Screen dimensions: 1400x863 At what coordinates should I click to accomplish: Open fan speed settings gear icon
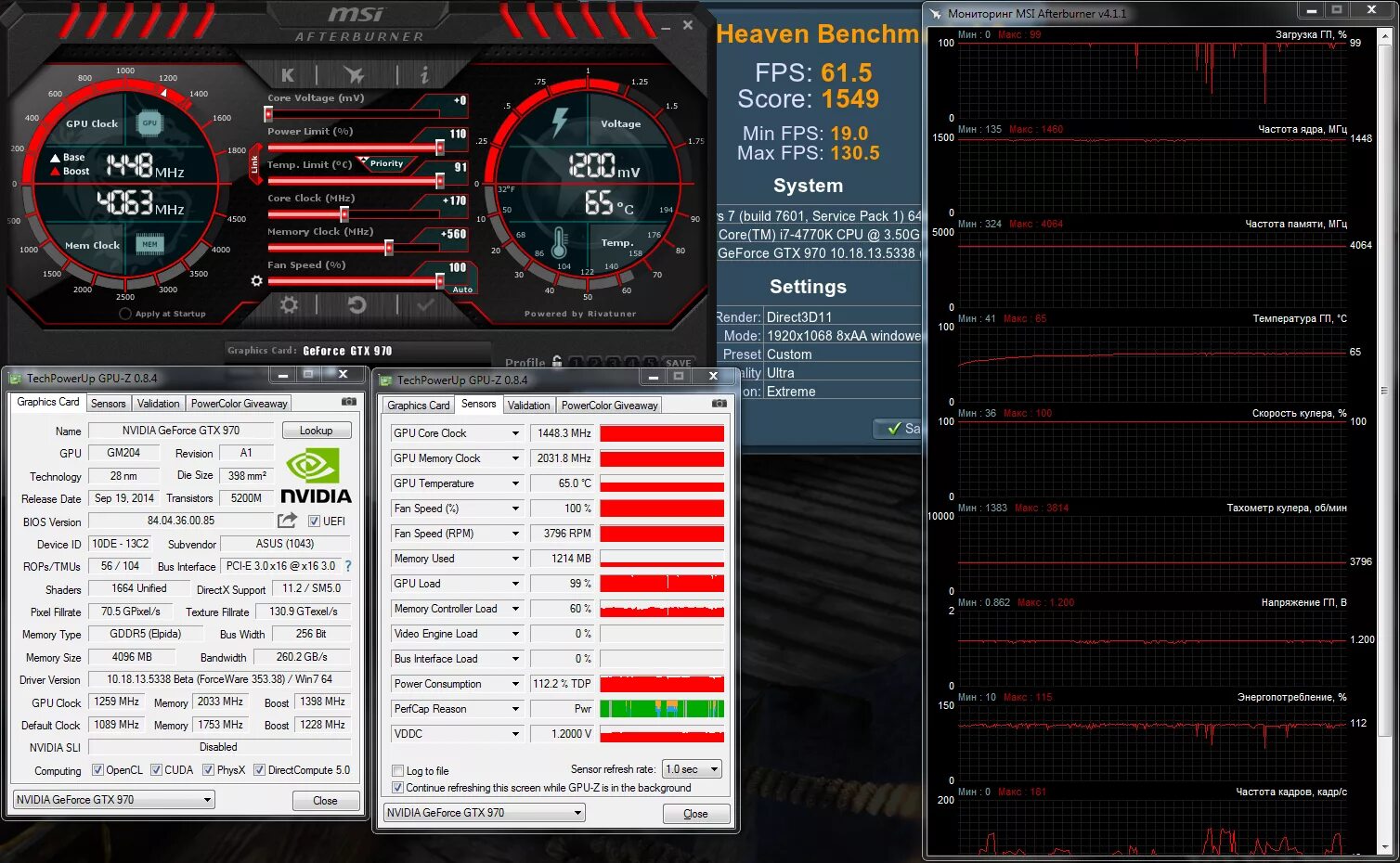coord(257,280)
